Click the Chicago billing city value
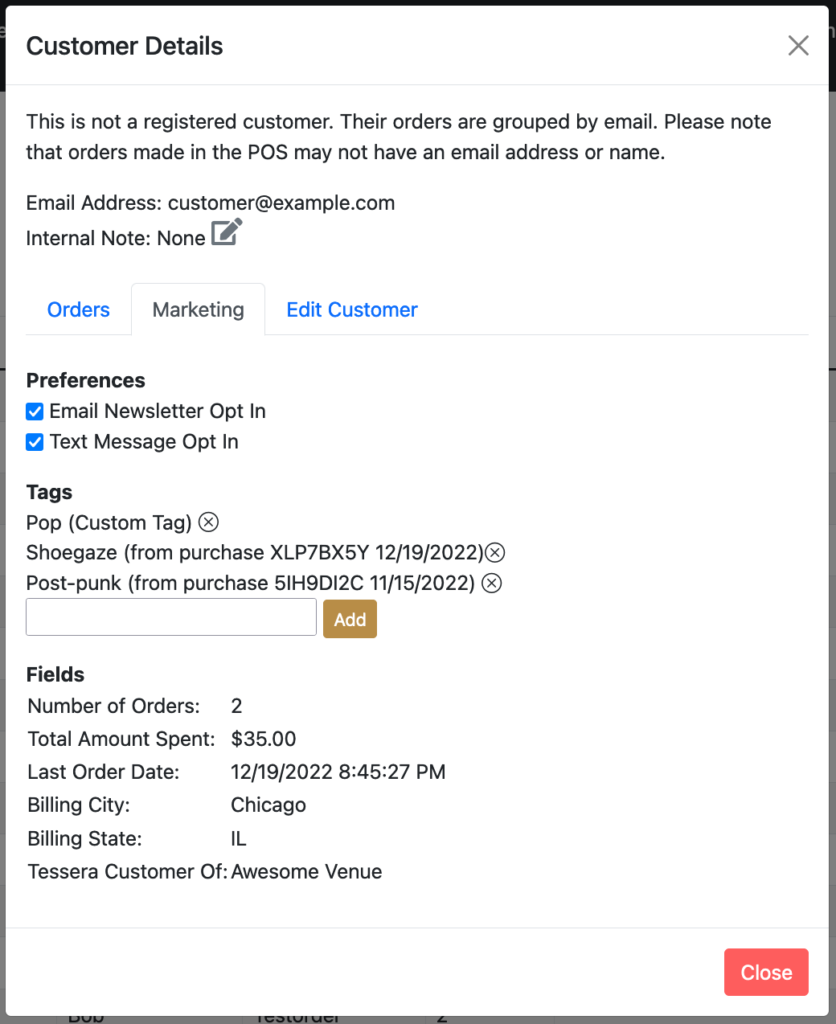This screenshot has height=1024, width=836. [x=268, y=805]
